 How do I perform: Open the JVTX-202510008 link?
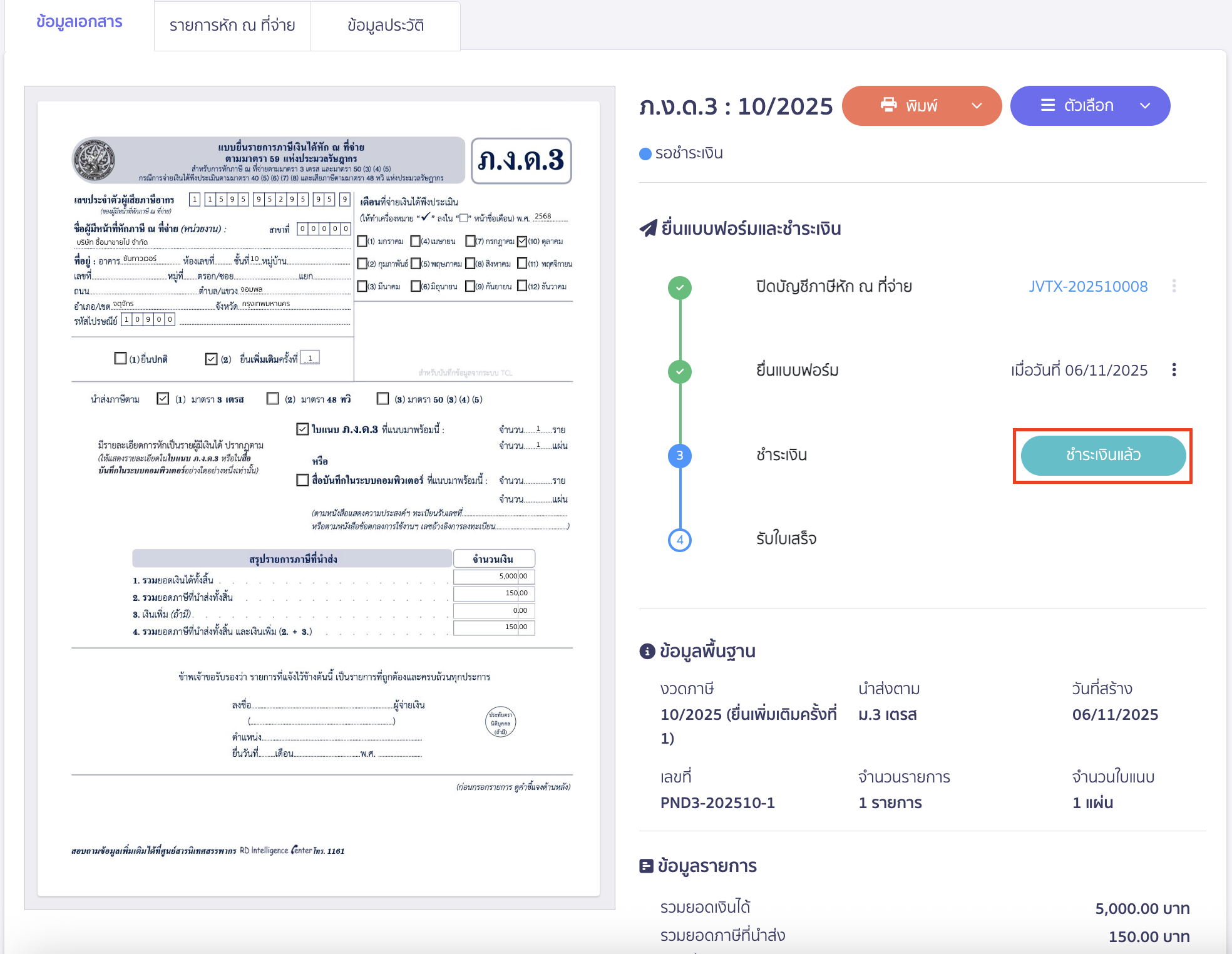tap(1089, 286)
